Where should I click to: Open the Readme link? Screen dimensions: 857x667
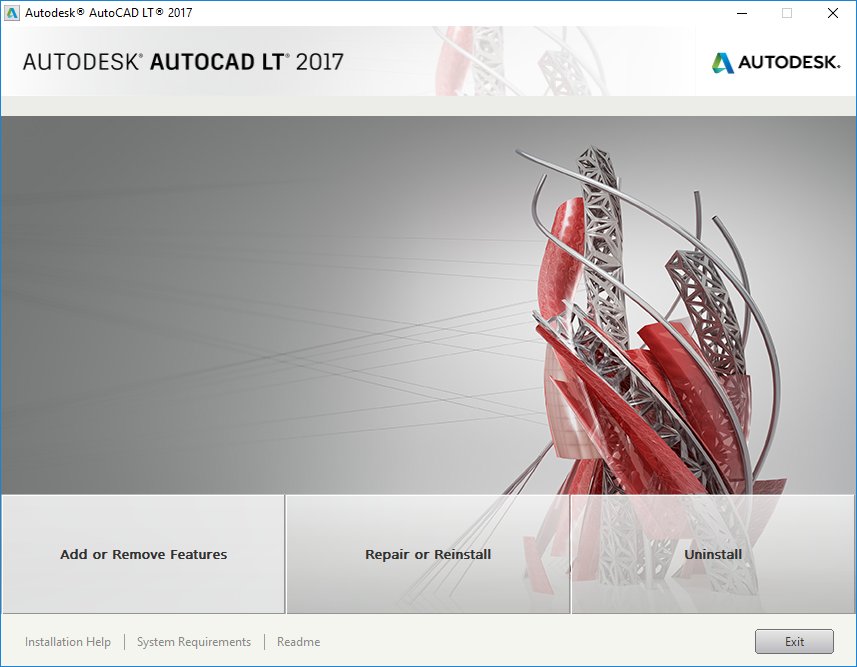click(x=298, y=641)
